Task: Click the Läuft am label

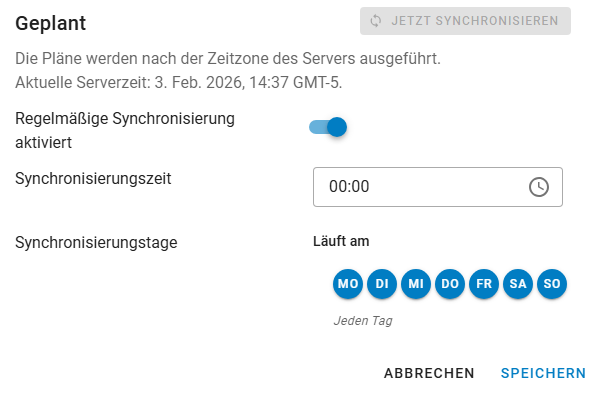Action: point(341,241)
